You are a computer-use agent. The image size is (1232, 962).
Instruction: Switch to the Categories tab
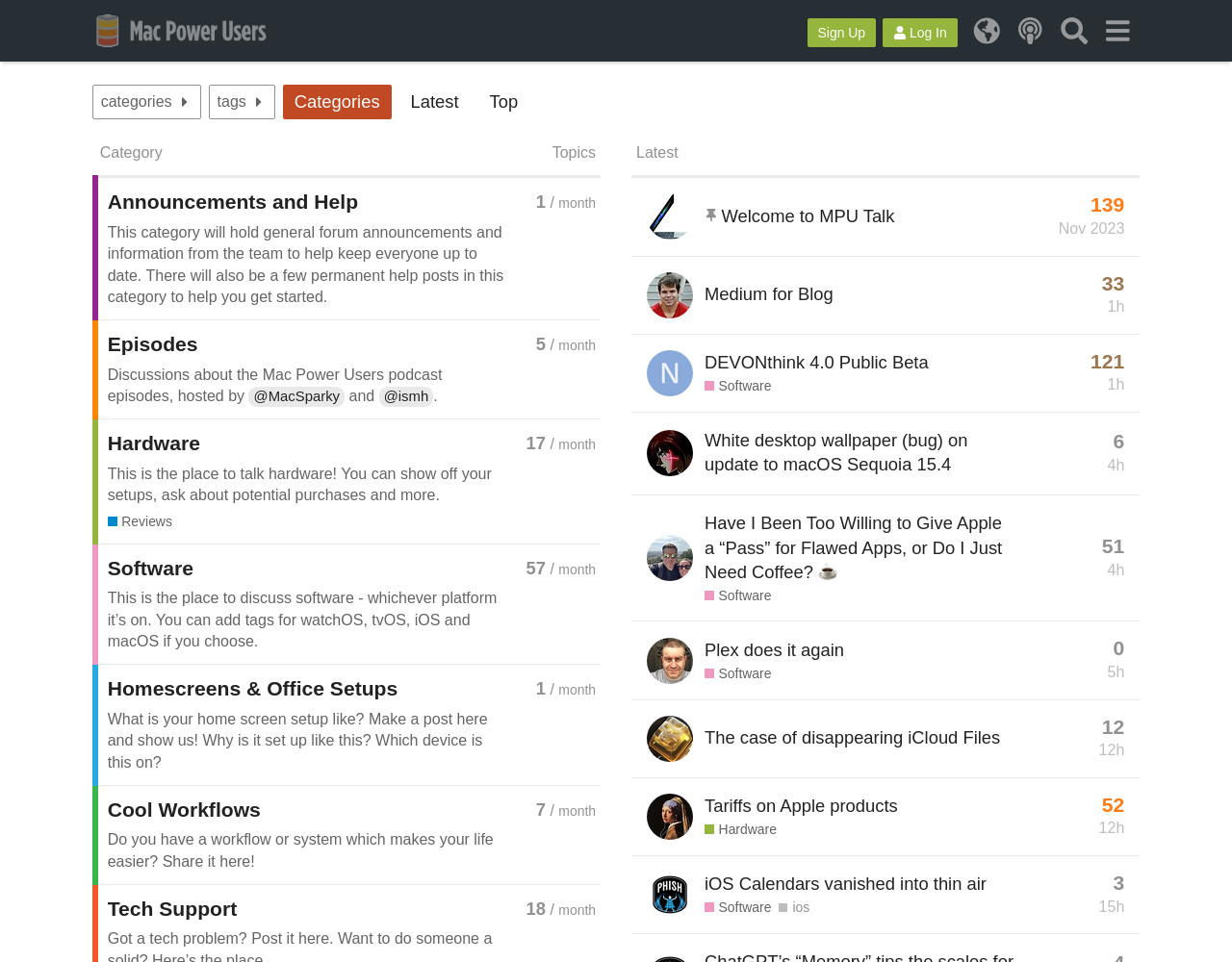[x=337, y=102]
